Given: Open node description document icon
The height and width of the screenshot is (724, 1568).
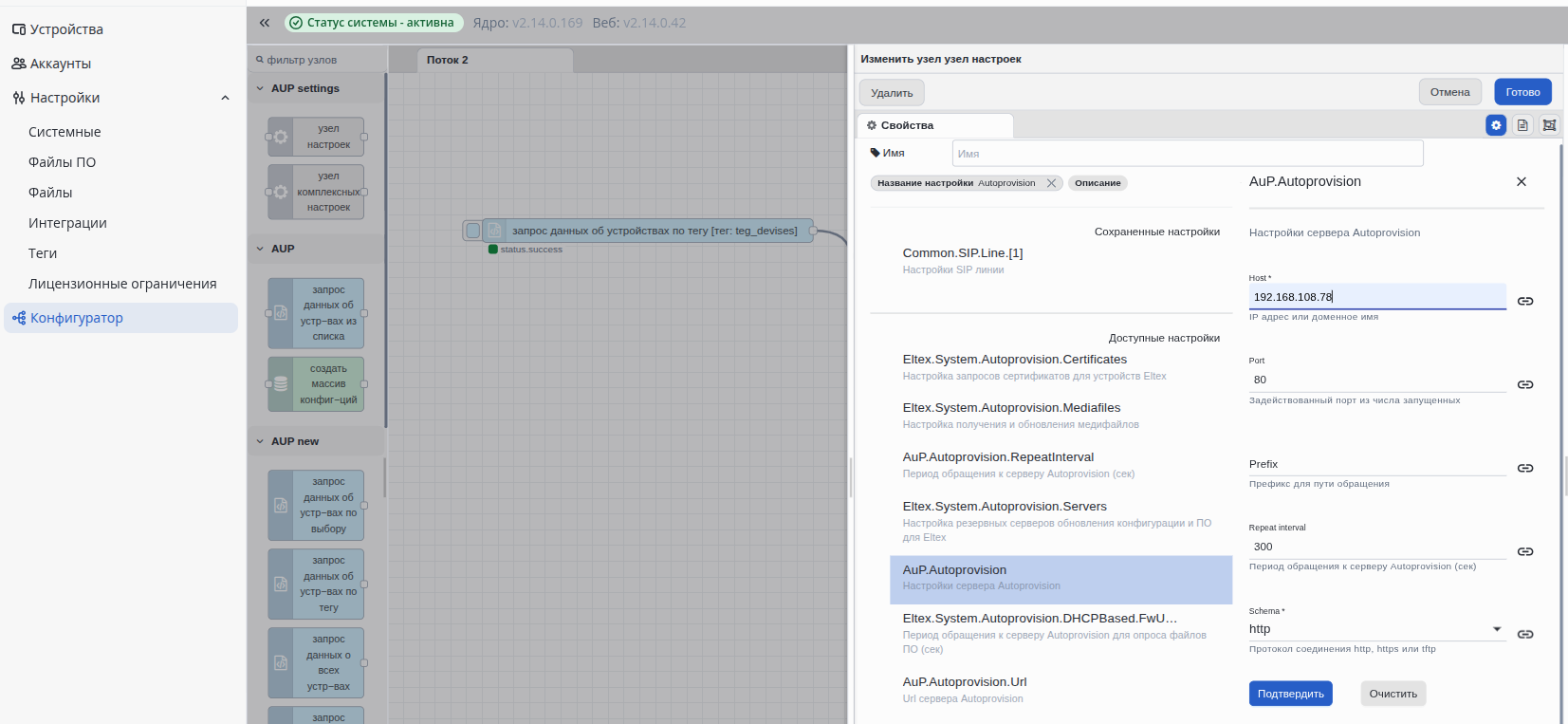Looking at the screenshot, I should [x=1522, y=125].
